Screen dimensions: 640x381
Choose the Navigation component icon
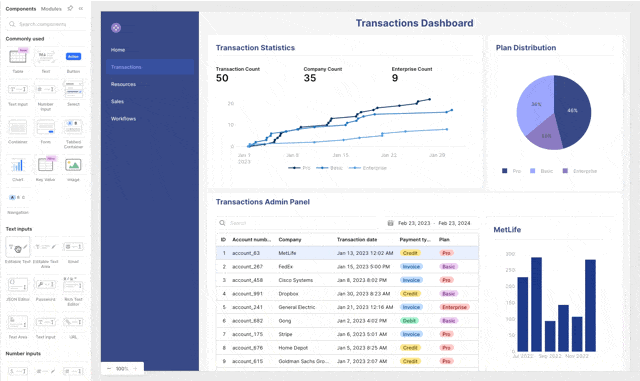(18, 198)
